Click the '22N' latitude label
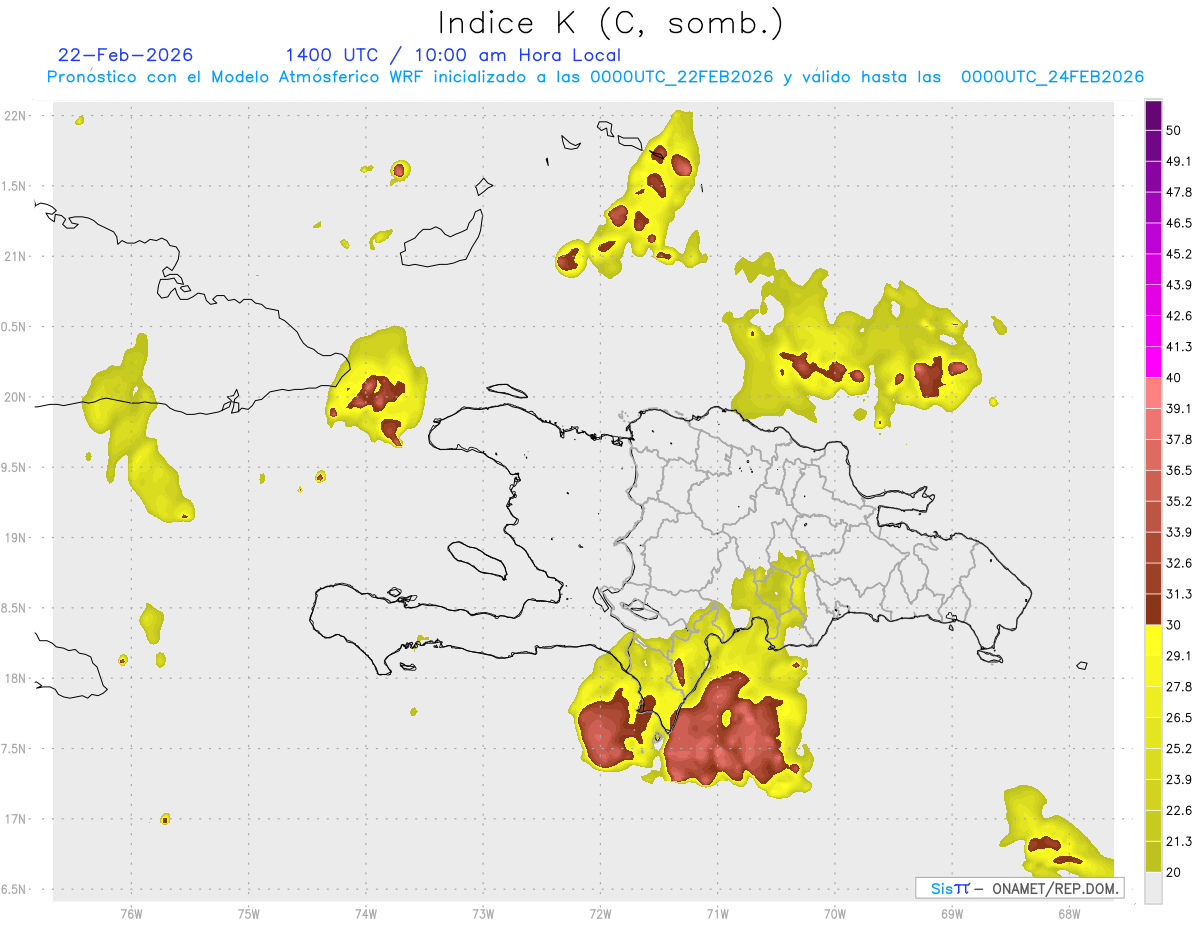The image size is (1200, 927). [17, 116]
